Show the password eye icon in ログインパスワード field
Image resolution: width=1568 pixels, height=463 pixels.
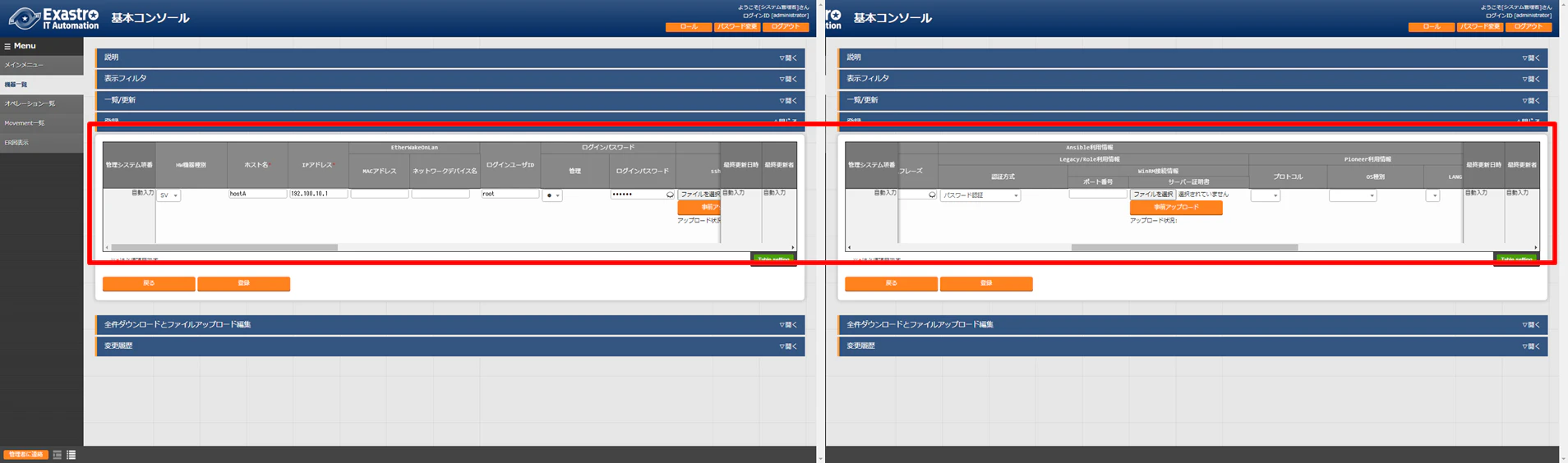[x=670, y=195]
